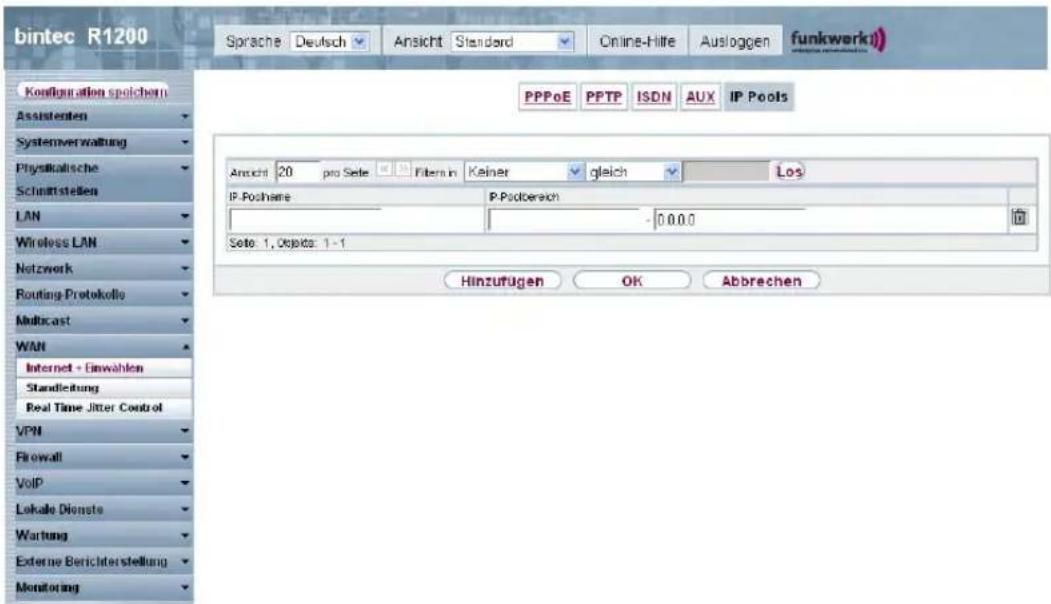
Task: Click the Los filter button
Action: pyautogui.click(x=789, y=172)
